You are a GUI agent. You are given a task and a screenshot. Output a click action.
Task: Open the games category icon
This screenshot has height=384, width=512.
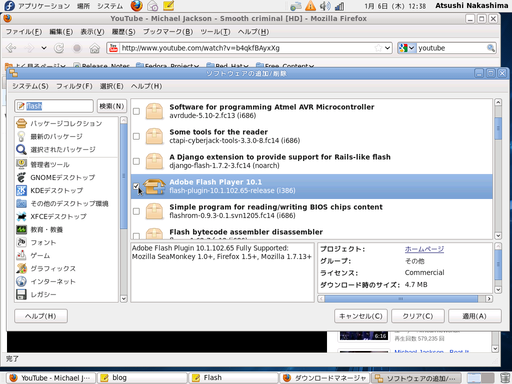click(x=21, y=255)
